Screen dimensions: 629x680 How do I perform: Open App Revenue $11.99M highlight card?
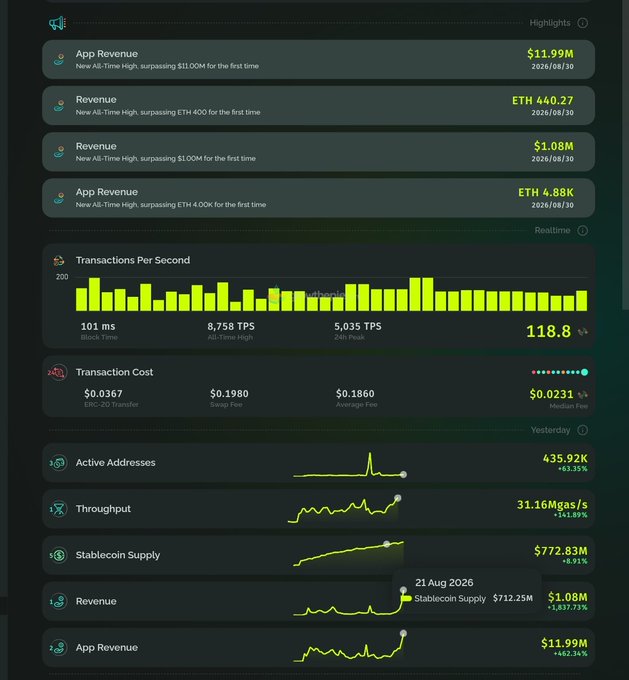click(318, 59)
